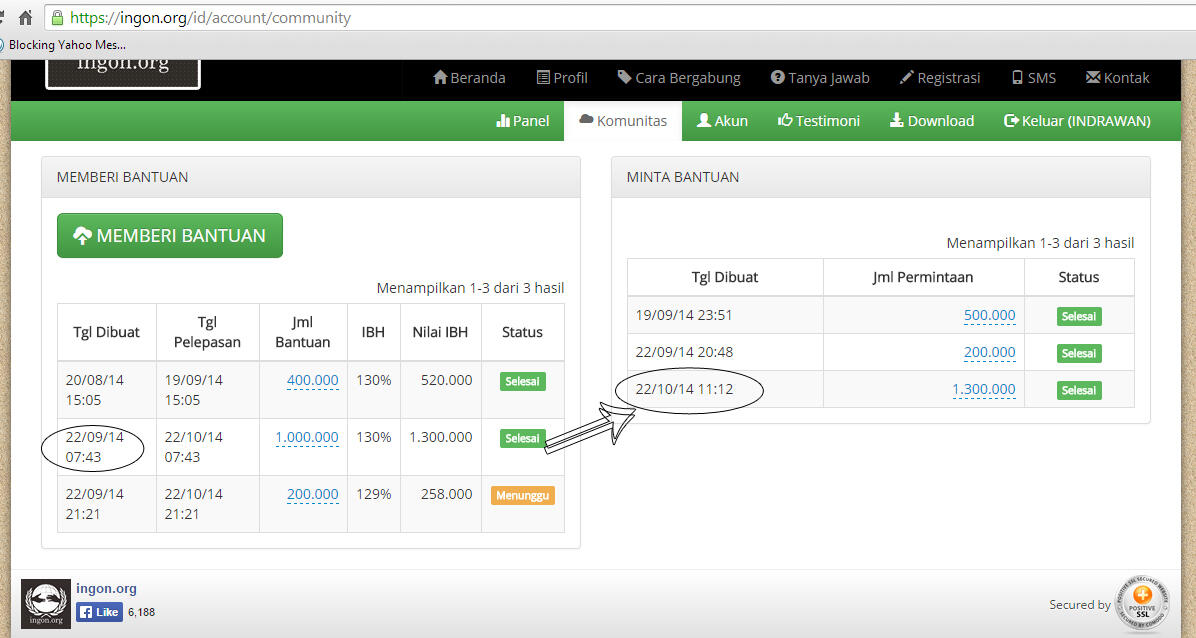
Task: Click Selesai status badge in the 400.000 row
Action: click(522, 382)
